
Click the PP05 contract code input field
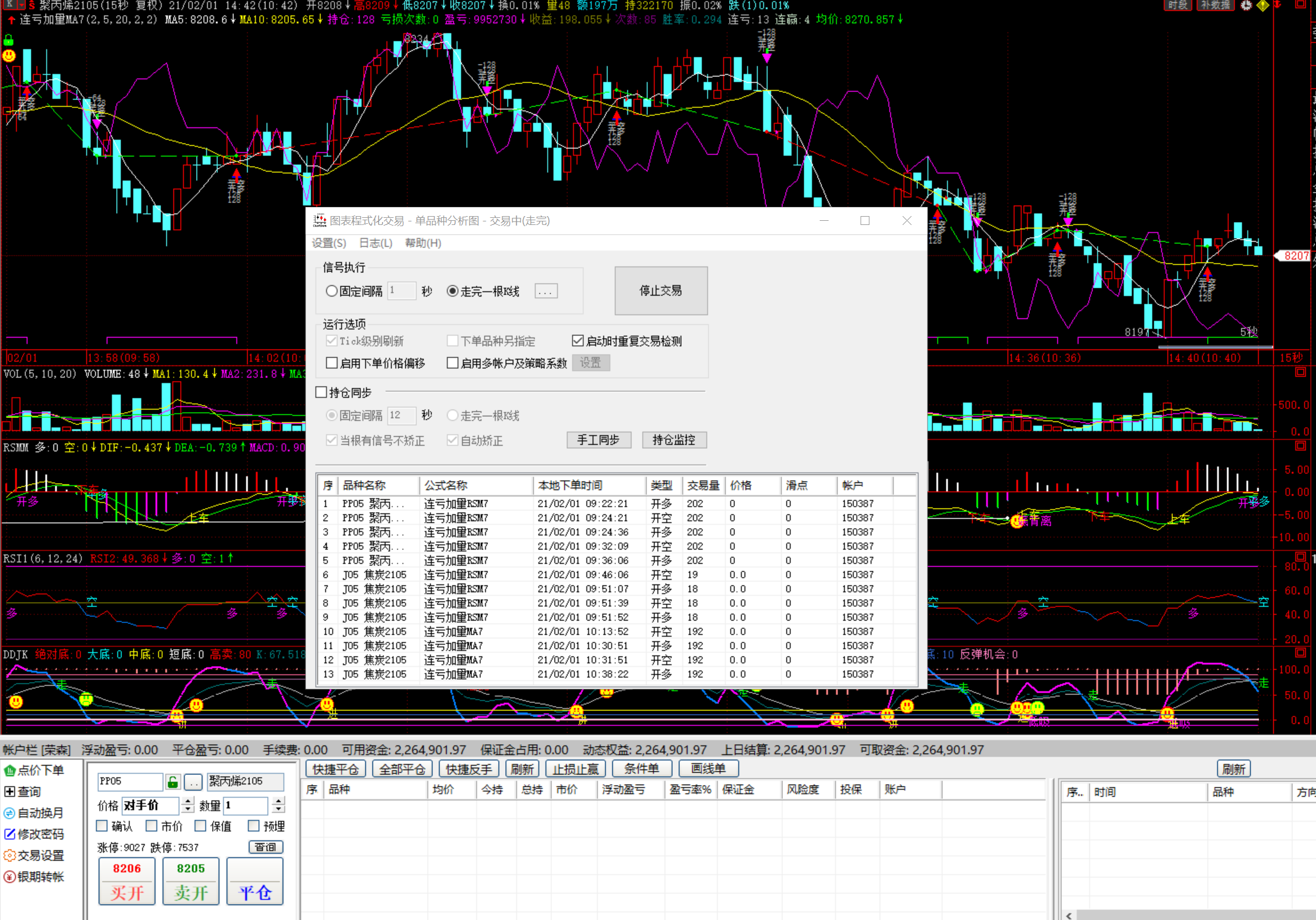(130, 781)
